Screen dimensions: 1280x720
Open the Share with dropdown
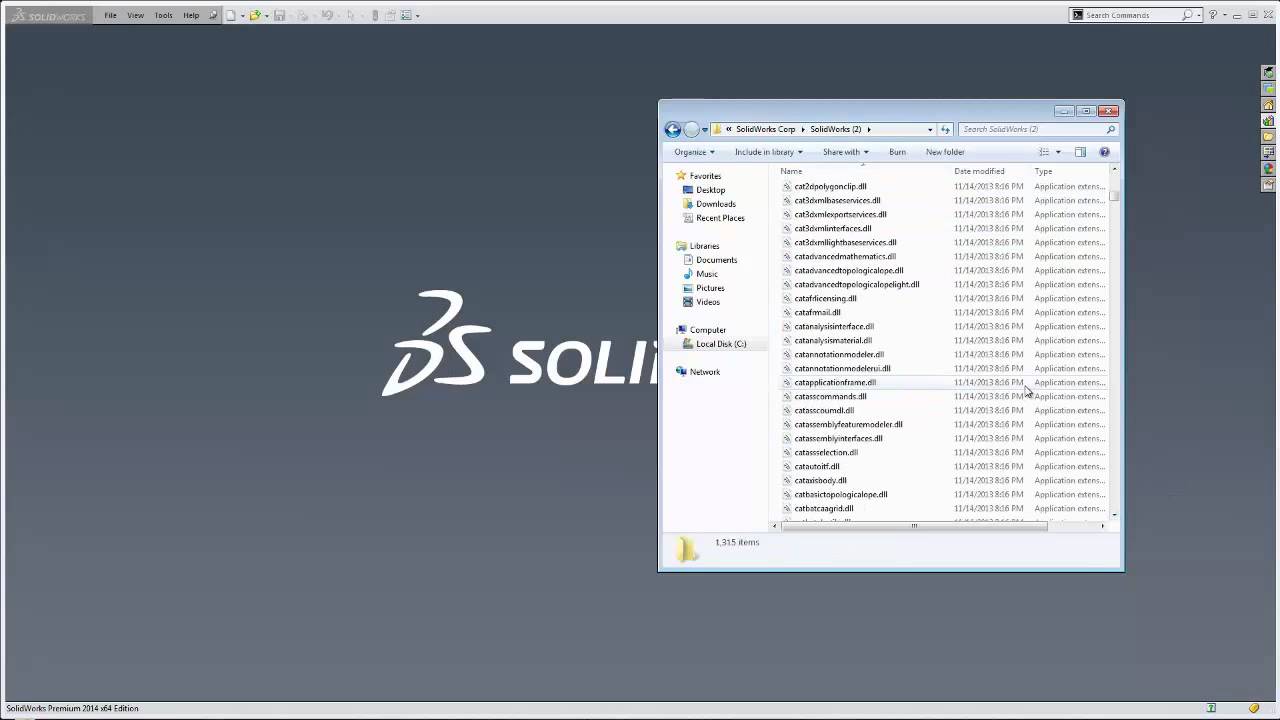(x=846, y=152)
